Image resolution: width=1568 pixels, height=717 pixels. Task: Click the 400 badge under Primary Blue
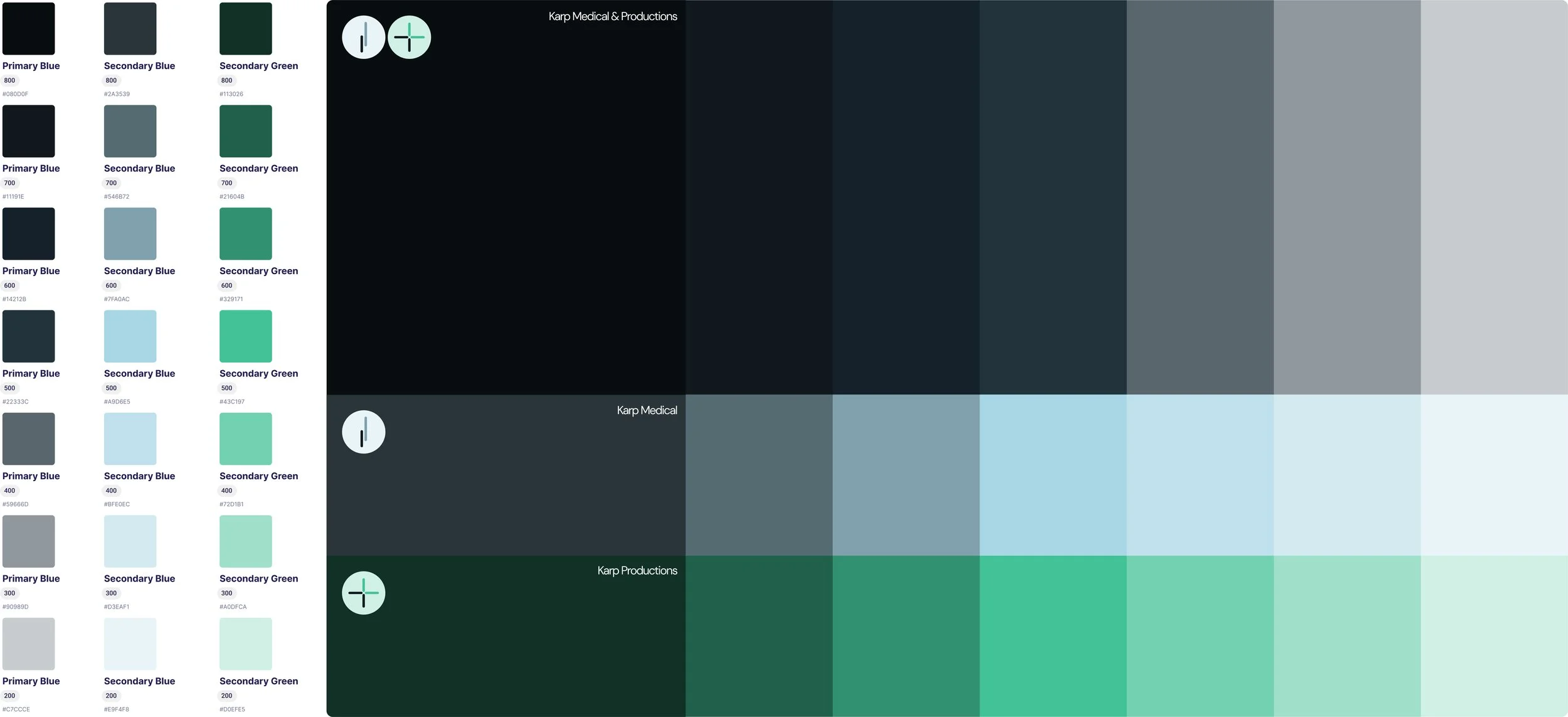pos(9,491)
